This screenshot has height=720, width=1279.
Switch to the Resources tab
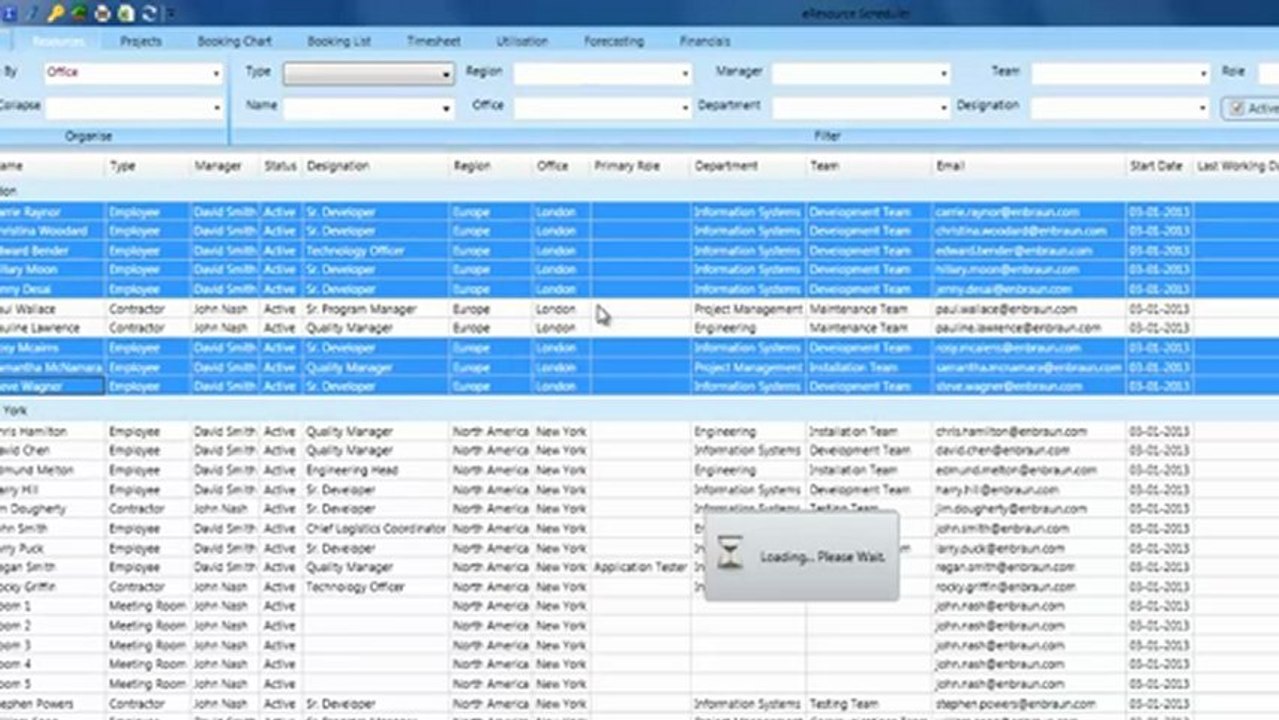tap(58, 41)
